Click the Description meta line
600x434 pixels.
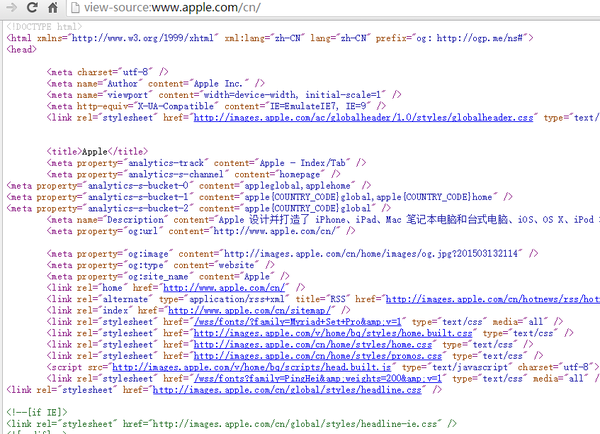323,220
